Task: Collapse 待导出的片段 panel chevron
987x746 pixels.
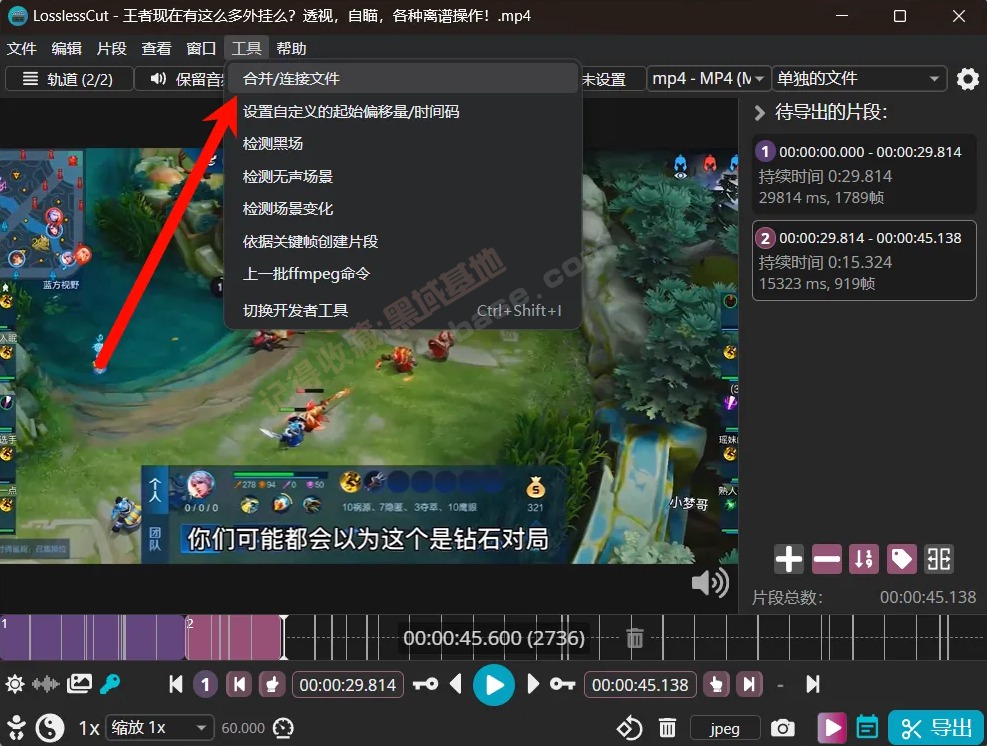Action: (x=759, y=113)
